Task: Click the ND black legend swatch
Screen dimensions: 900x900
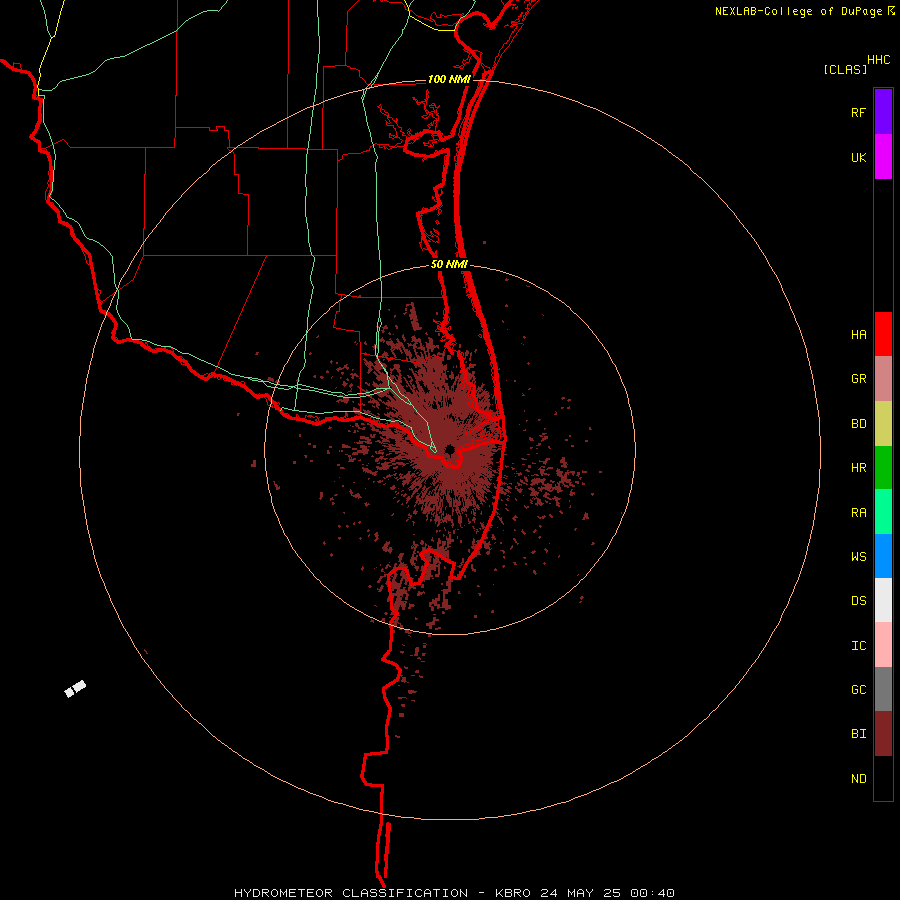Action: [883, 778]
